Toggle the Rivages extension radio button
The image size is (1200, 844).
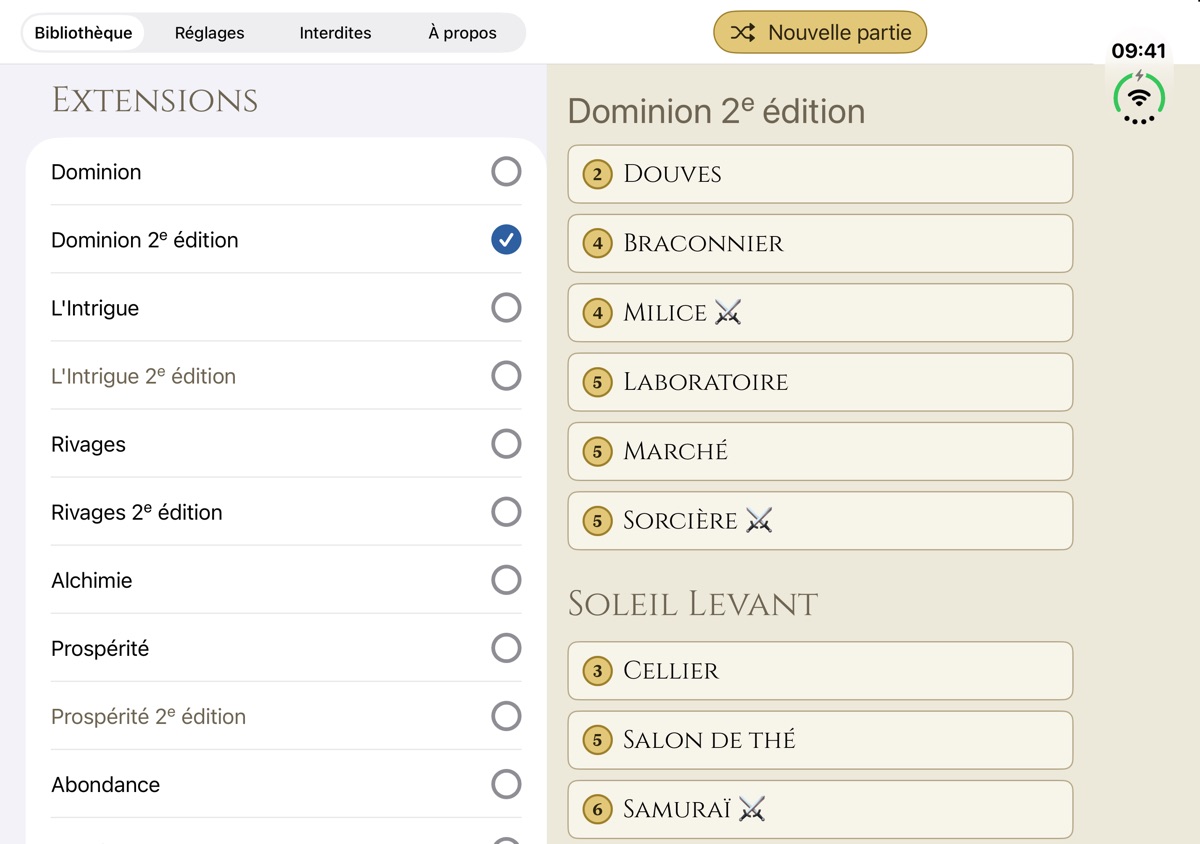coord(506,444)
